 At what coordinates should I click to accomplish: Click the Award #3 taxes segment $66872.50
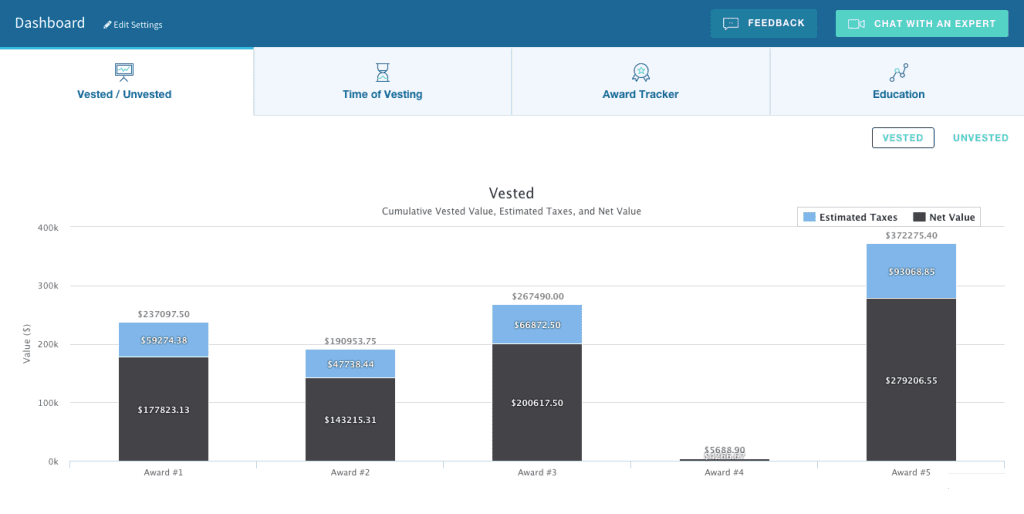[537, 325]
